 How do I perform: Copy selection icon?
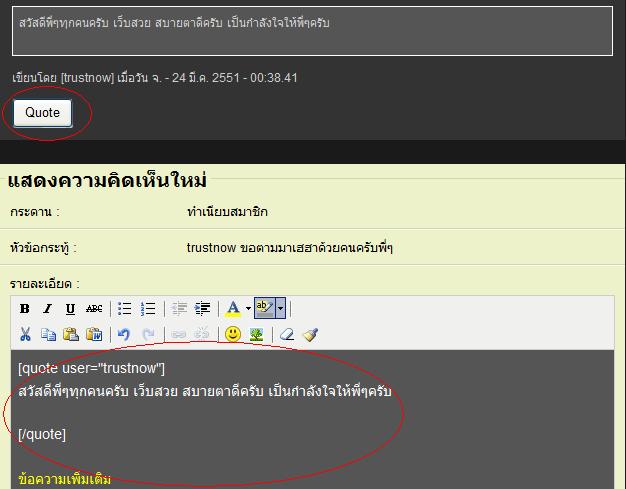tap(48, 334)
